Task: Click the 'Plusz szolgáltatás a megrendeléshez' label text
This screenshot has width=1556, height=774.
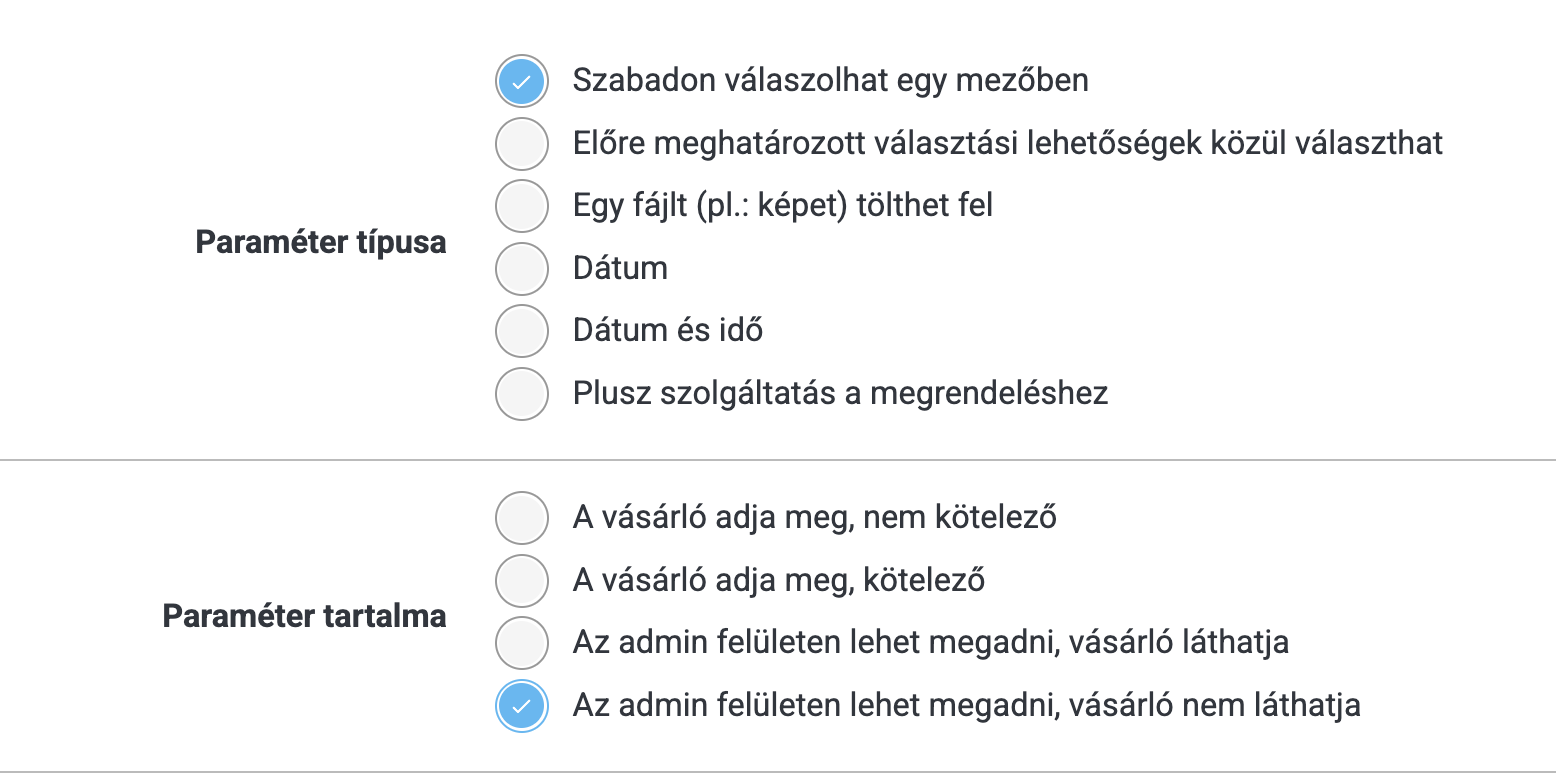Action: pos(840,393)
